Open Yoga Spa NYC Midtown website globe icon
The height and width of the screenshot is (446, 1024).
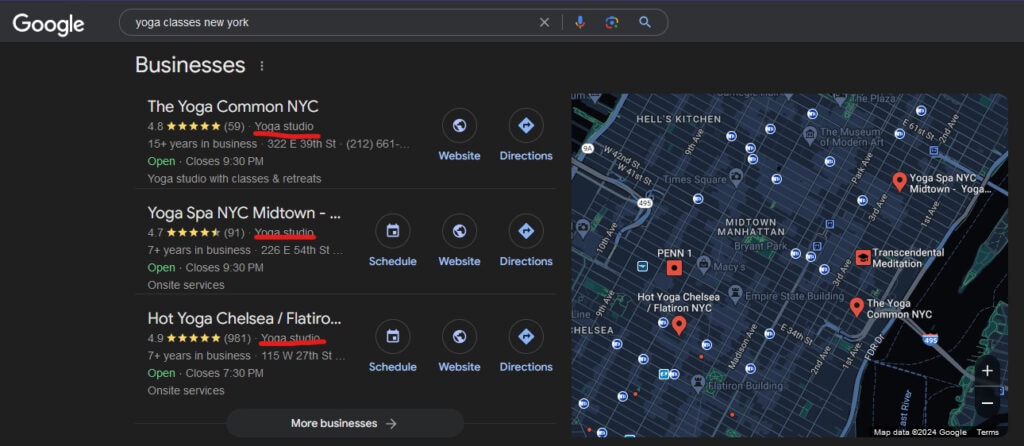[459, 231]
